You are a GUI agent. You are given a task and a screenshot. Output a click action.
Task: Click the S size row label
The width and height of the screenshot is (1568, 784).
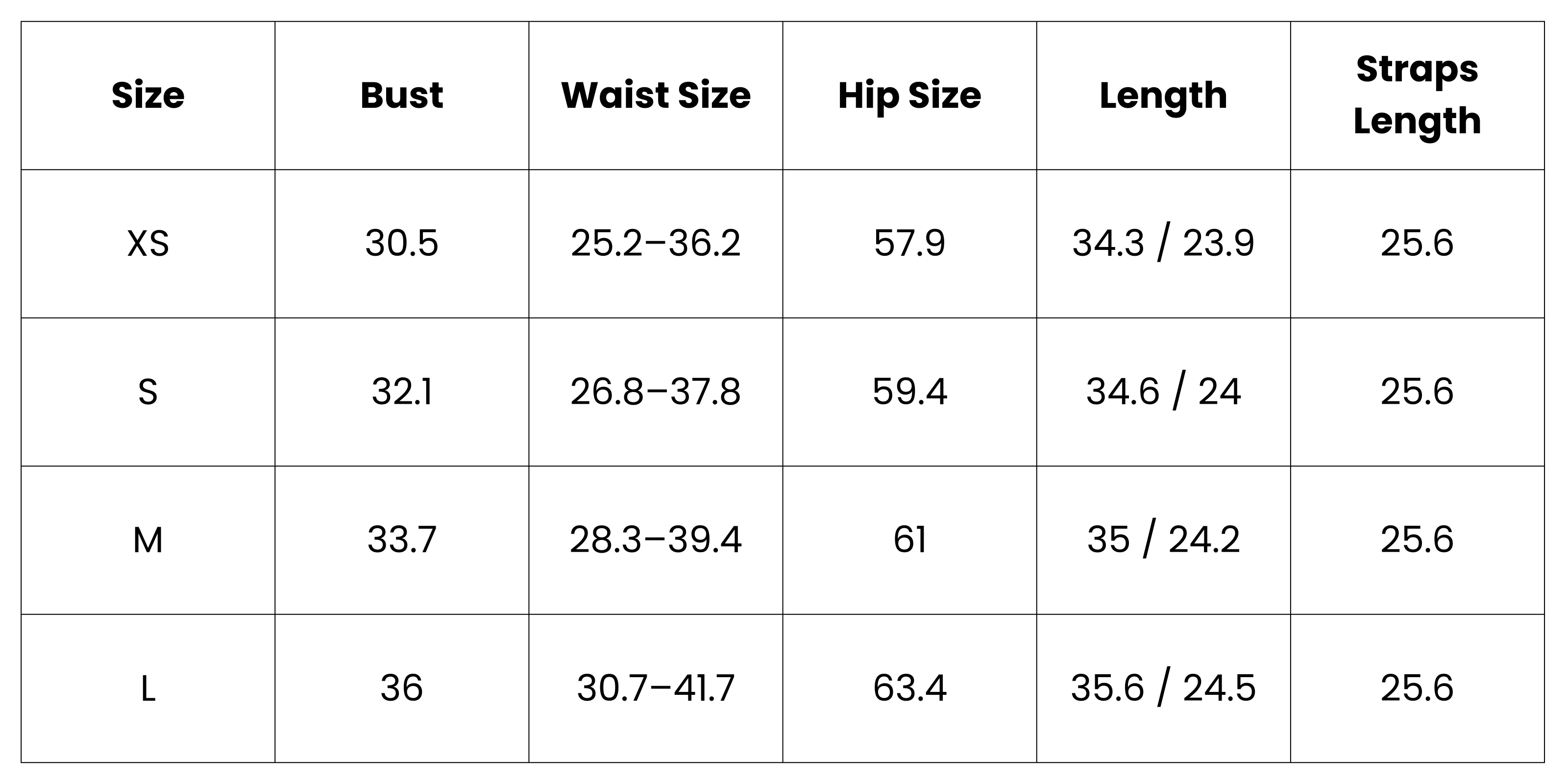[x=148, y=392]
